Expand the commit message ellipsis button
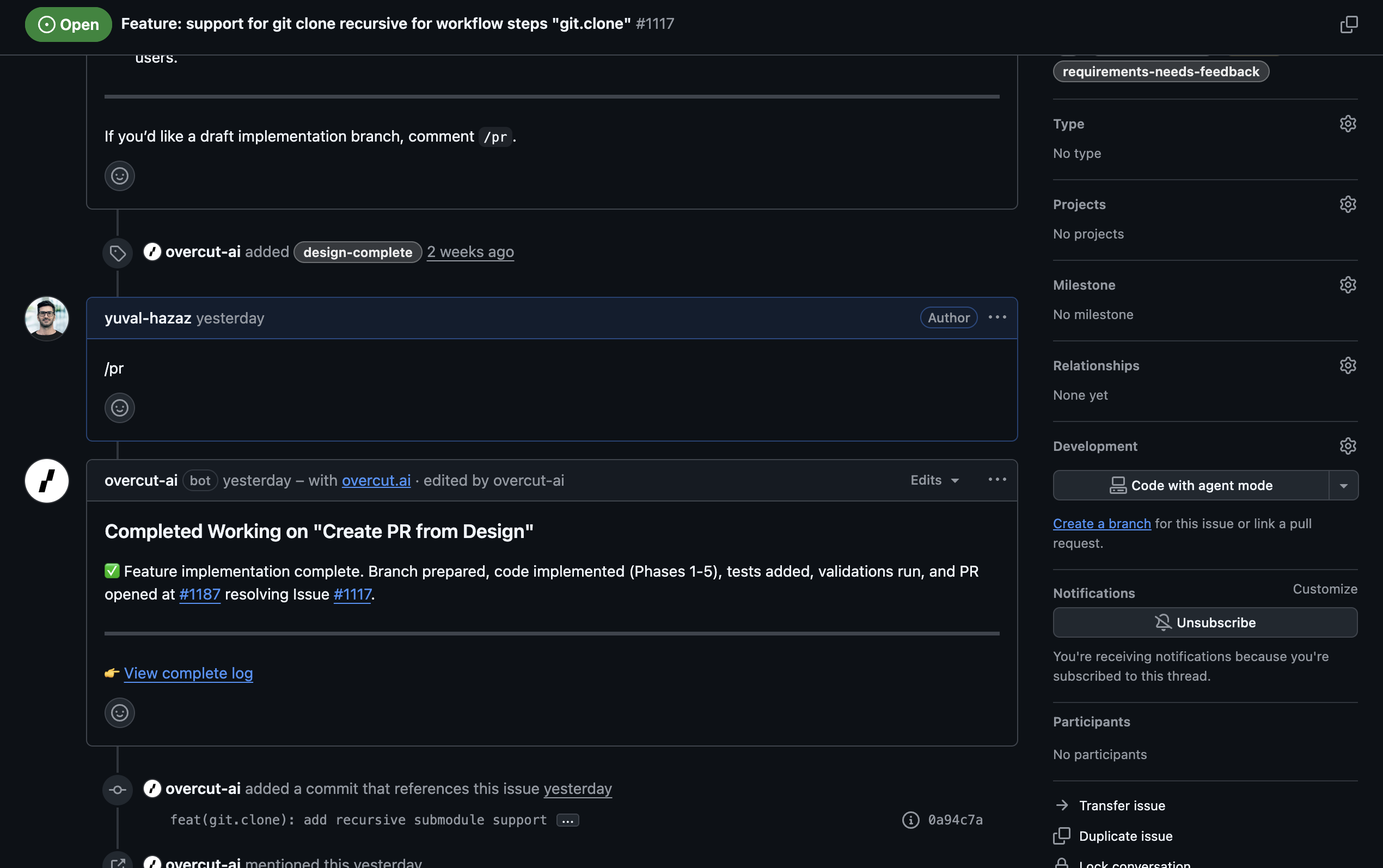This screenshot has height=868, width=1383. [567, 820]
